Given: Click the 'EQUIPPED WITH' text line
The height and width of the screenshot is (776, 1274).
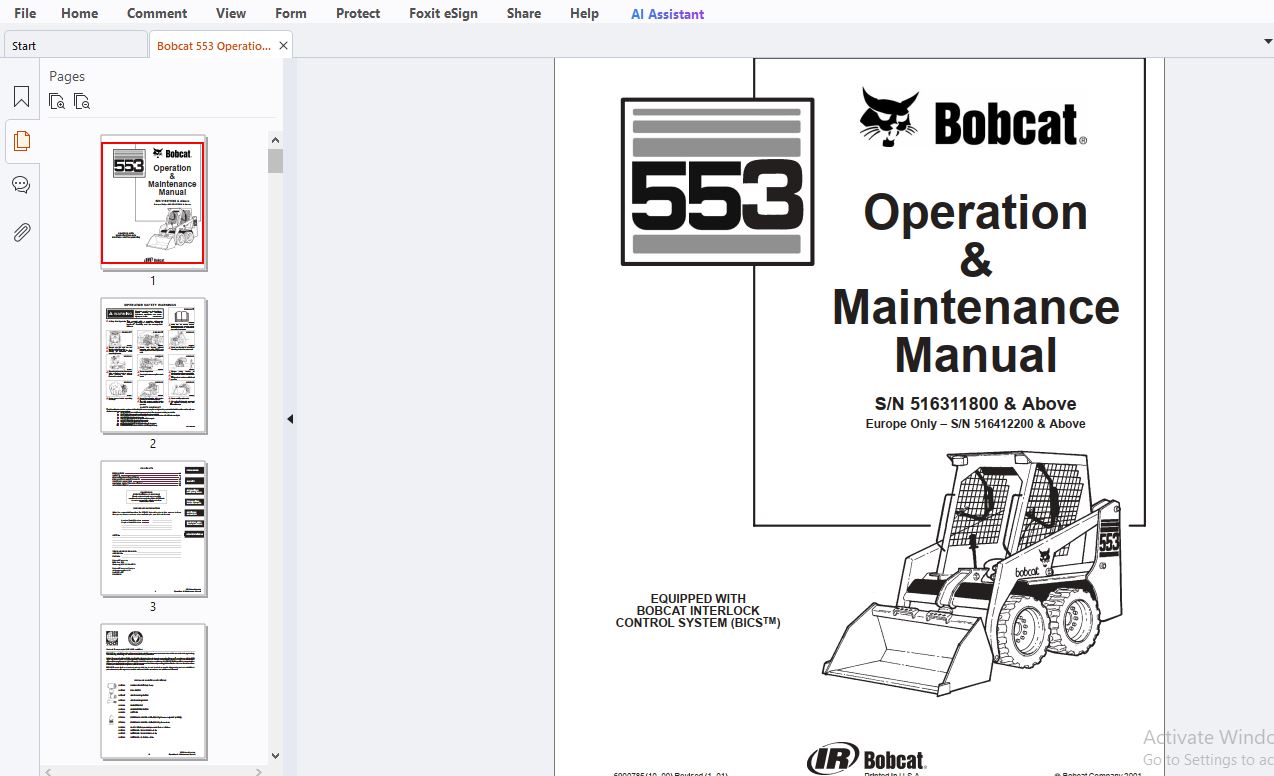Looking at the screenshot, I should (698, 599).
